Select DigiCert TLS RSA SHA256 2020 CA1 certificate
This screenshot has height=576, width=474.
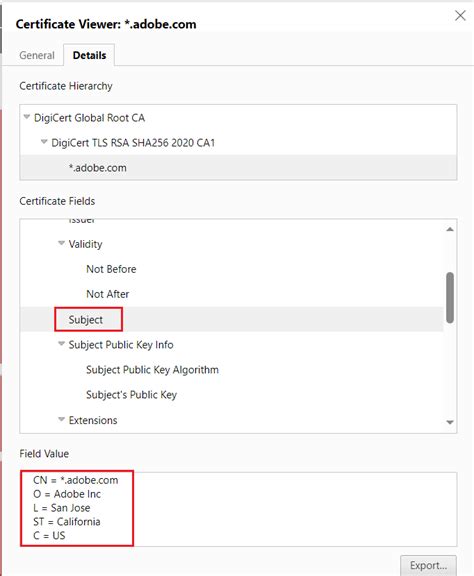tap(133, 143)
